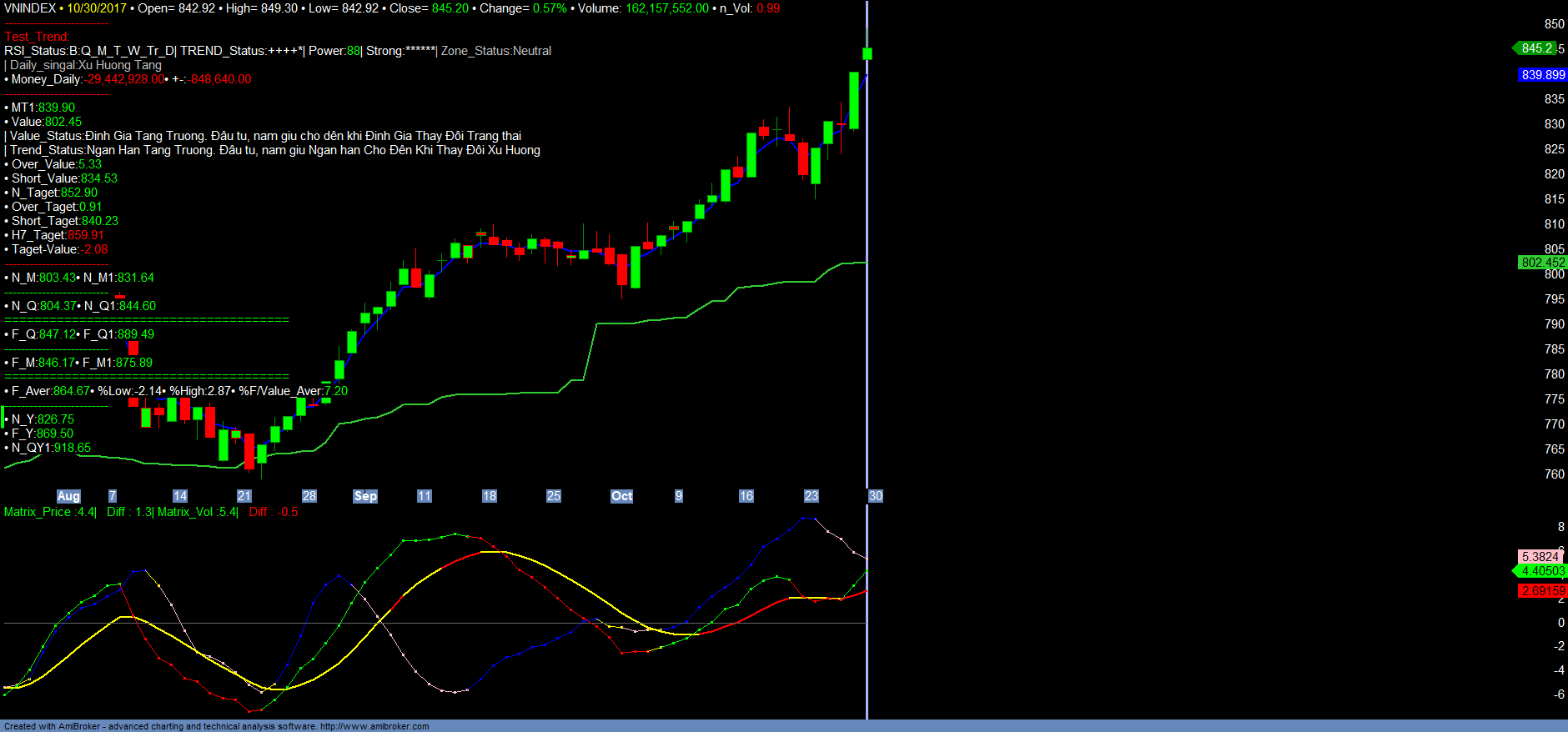Click the pink 5.3824 indicator label

click(x=1540, y=557)
